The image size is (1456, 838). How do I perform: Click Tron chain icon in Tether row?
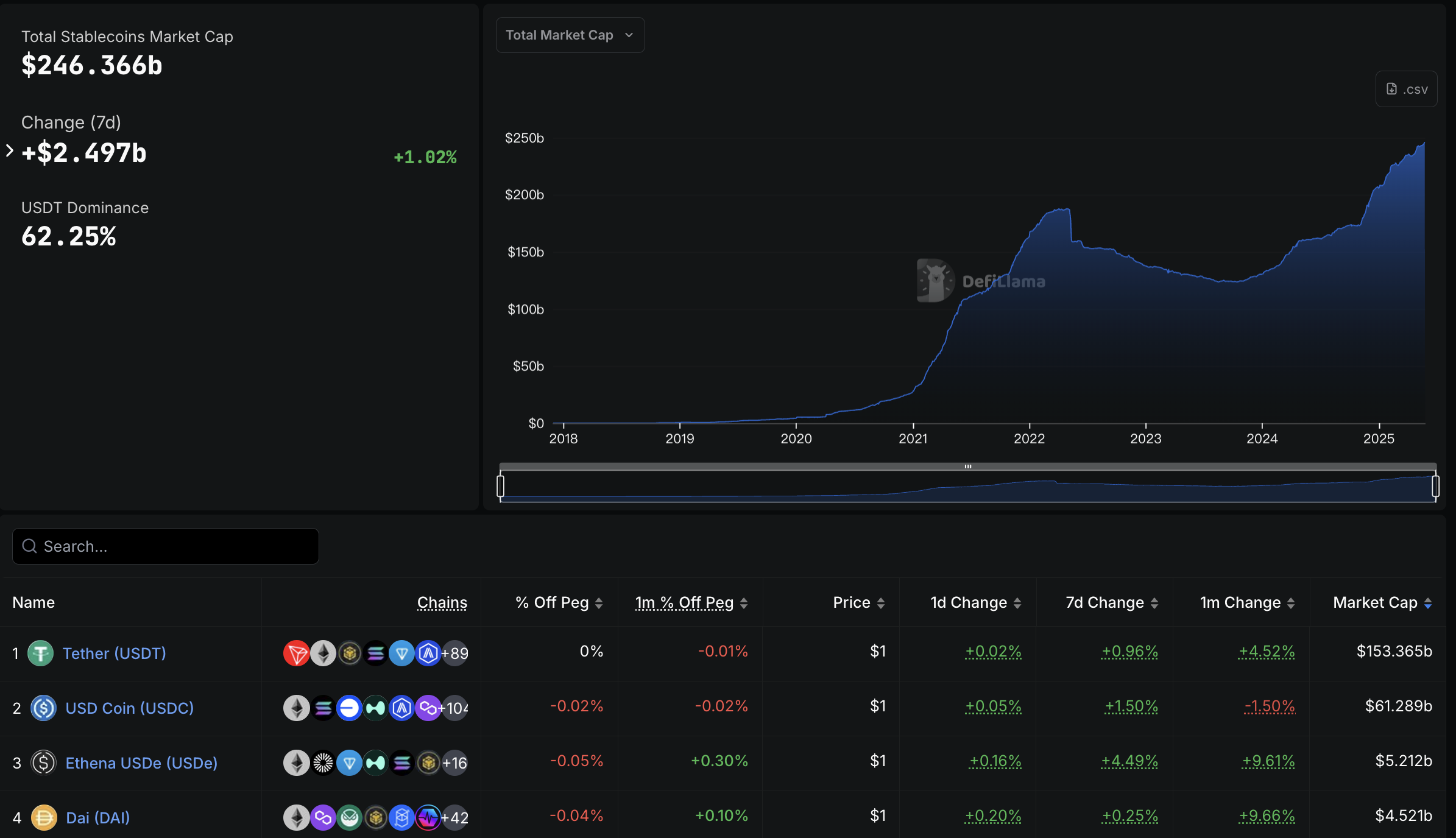click(296, 653)
